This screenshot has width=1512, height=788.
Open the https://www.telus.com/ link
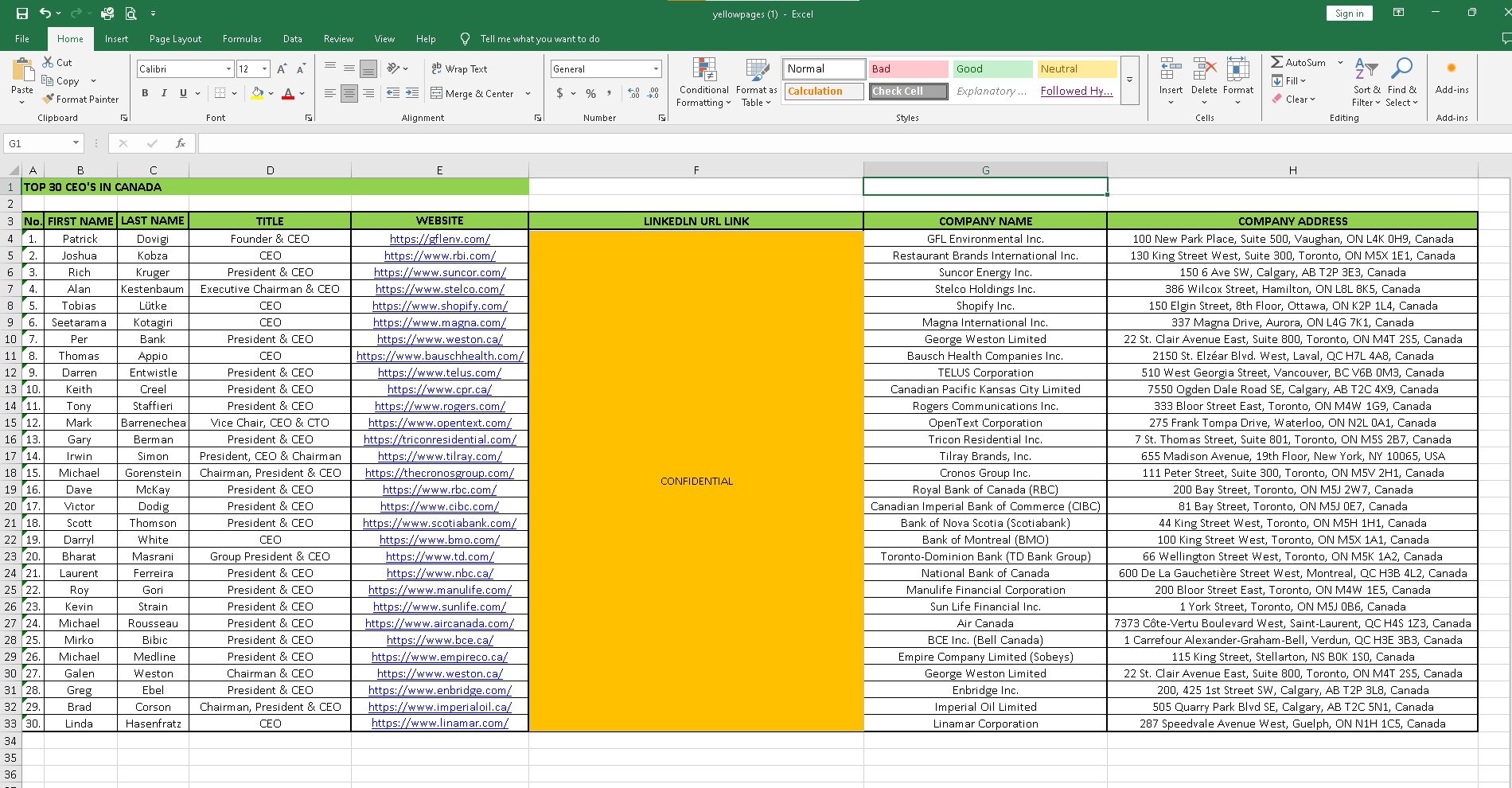439,372
